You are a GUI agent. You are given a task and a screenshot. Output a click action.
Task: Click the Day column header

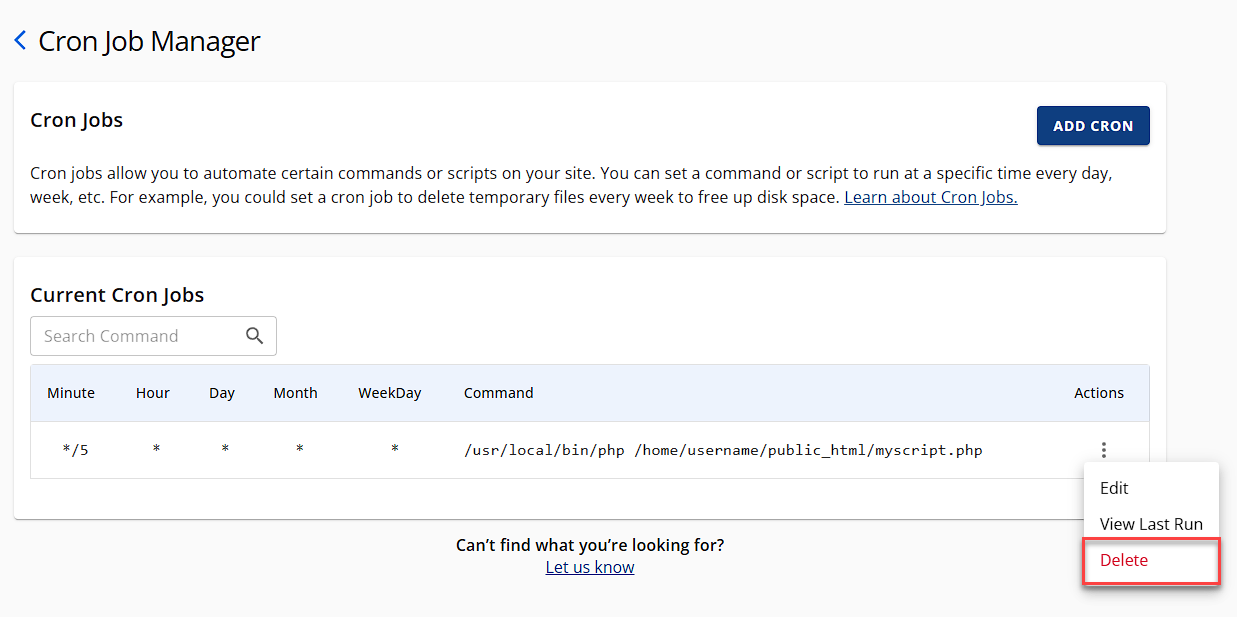point(222,393)
